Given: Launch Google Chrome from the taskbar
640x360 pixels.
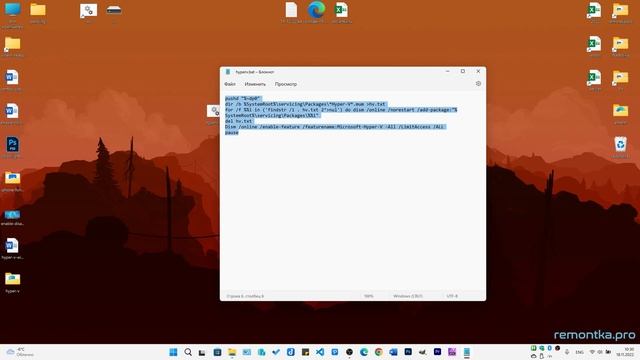Looking at the screenshot, I should click(378, 352).
